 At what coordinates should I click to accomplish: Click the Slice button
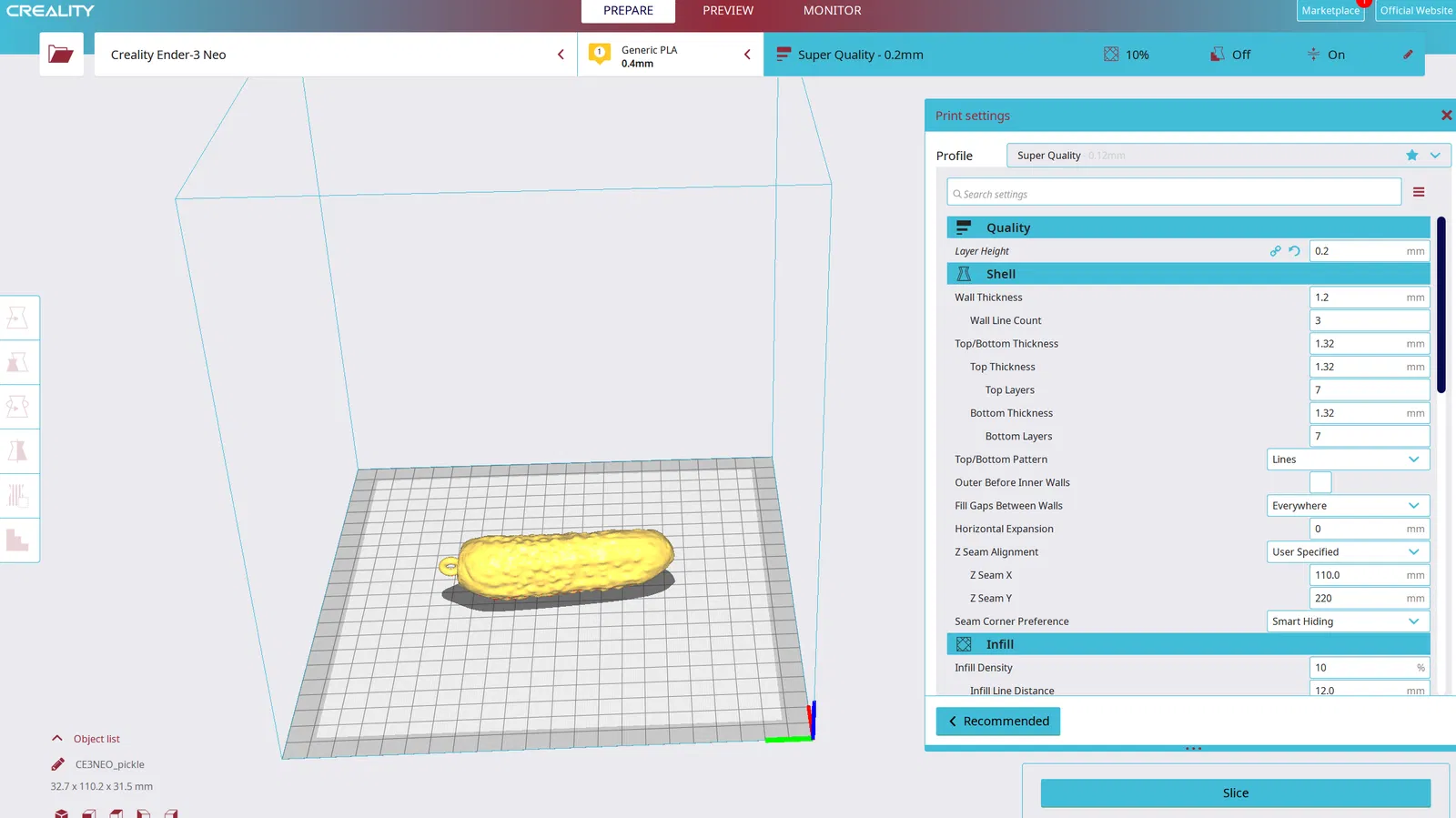point(1236,793)
